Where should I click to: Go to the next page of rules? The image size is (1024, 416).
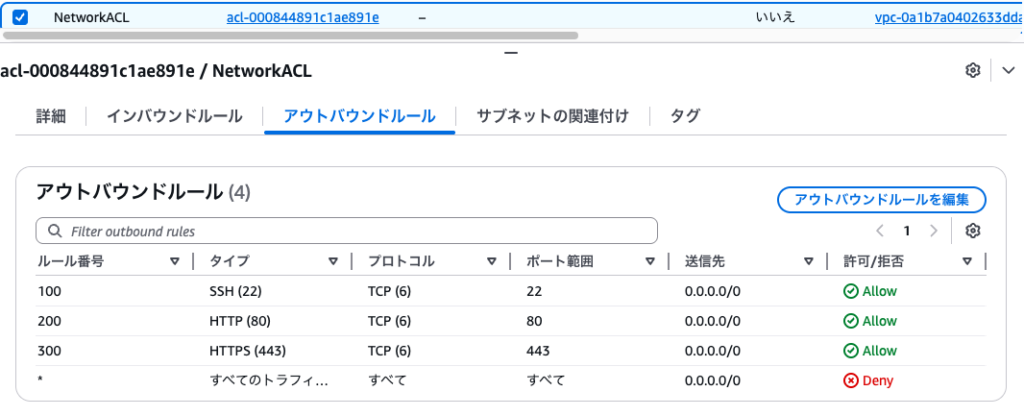point(934,231)
